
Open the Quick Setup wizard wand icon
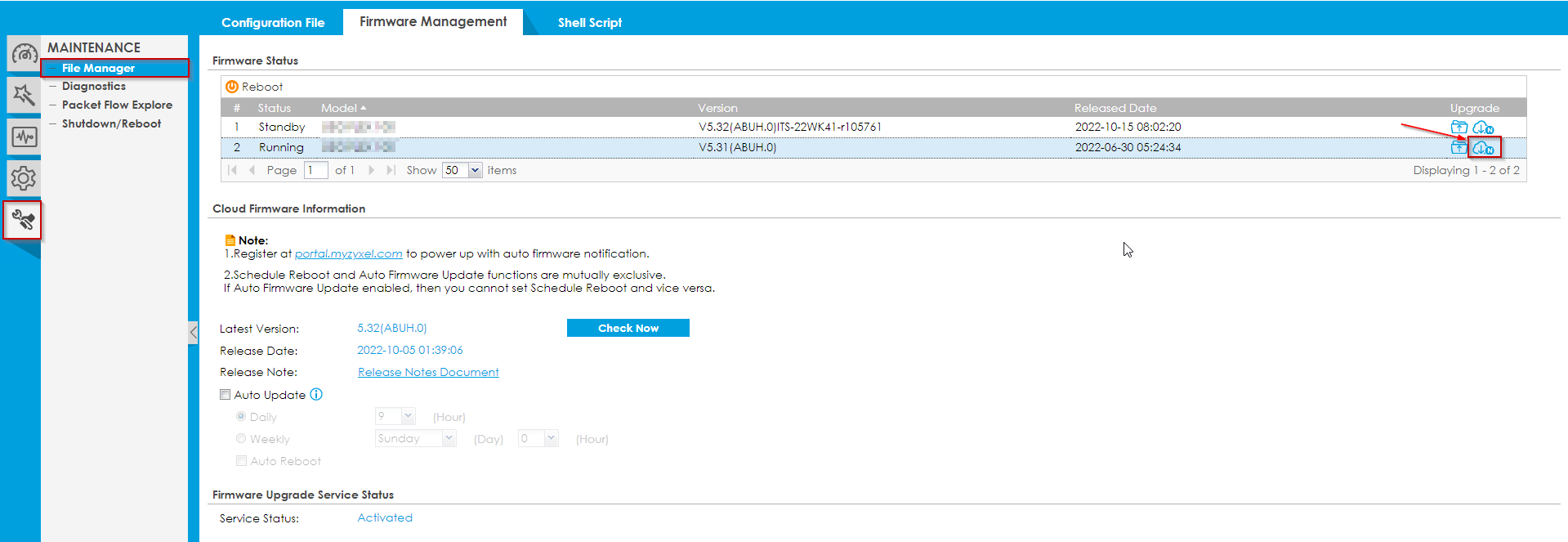24,96
